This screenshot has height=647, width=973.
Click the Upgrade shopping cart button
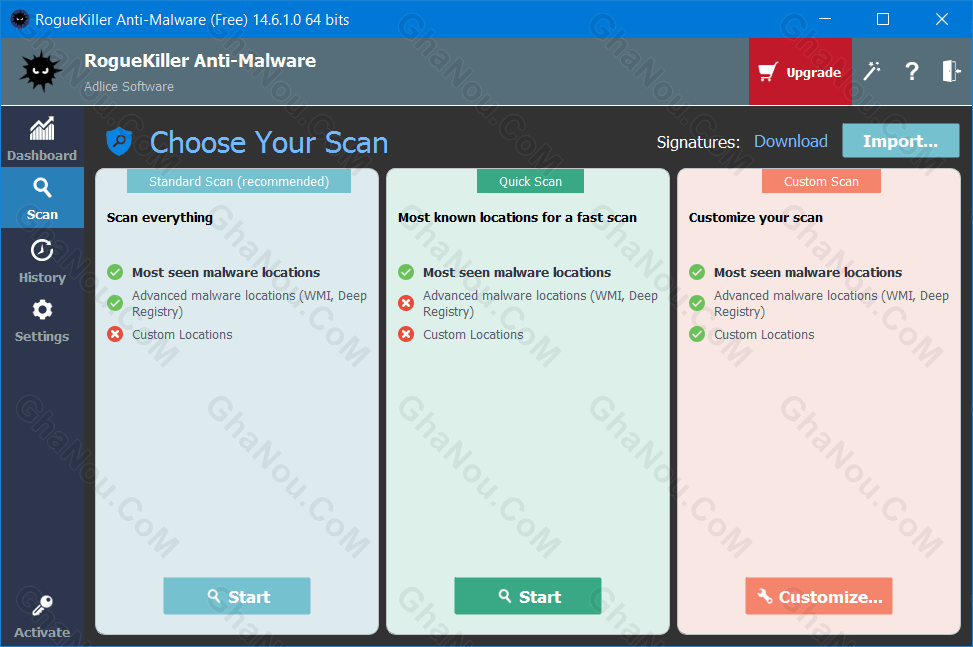(x=800, y=72)
